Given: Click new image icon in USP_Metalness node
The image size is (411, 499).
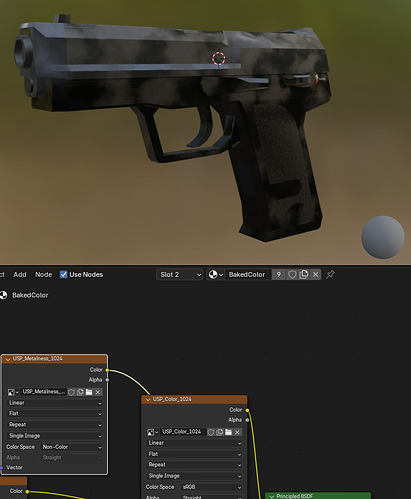Looking at the screenshot, I should coord(80,392).
